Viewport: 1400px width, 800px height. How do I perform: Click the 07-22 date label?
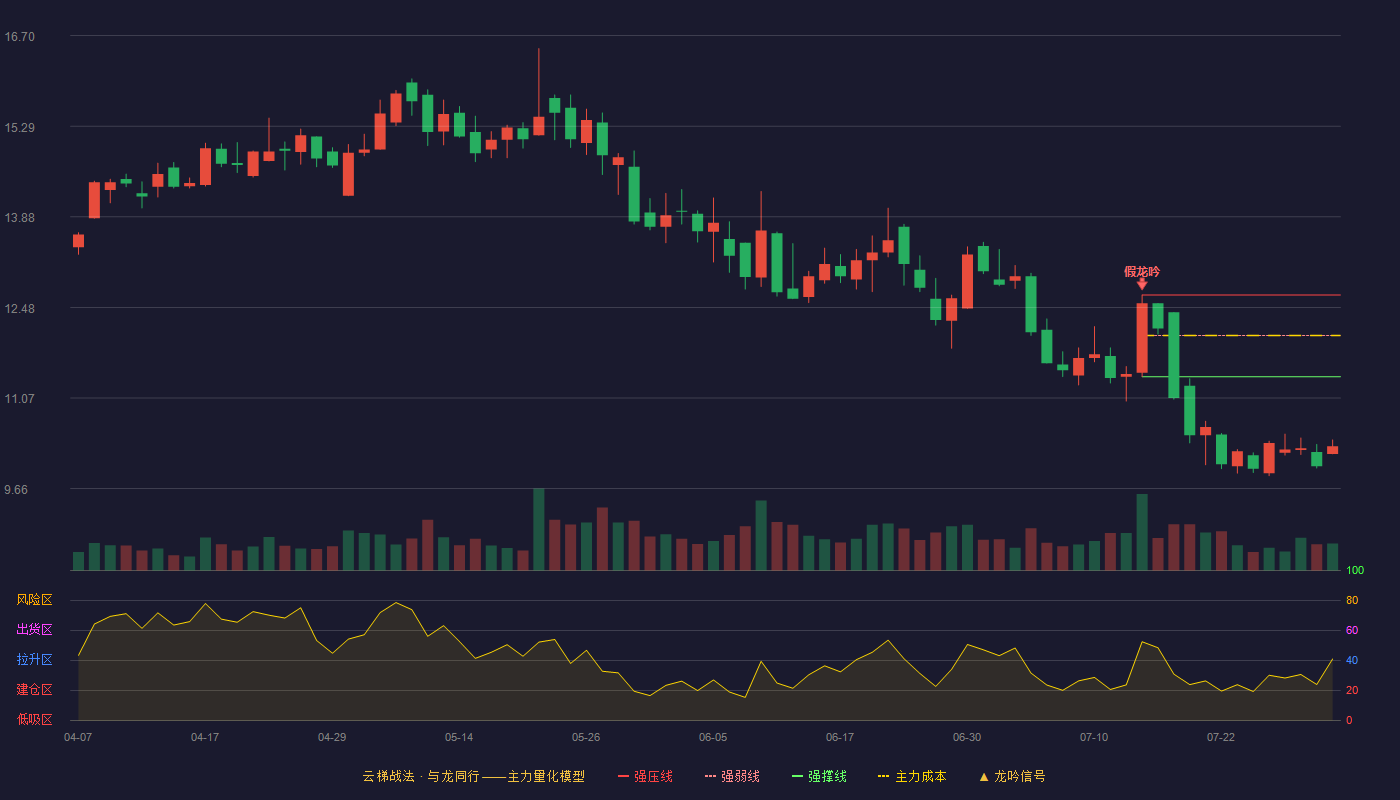[1221, 737]
